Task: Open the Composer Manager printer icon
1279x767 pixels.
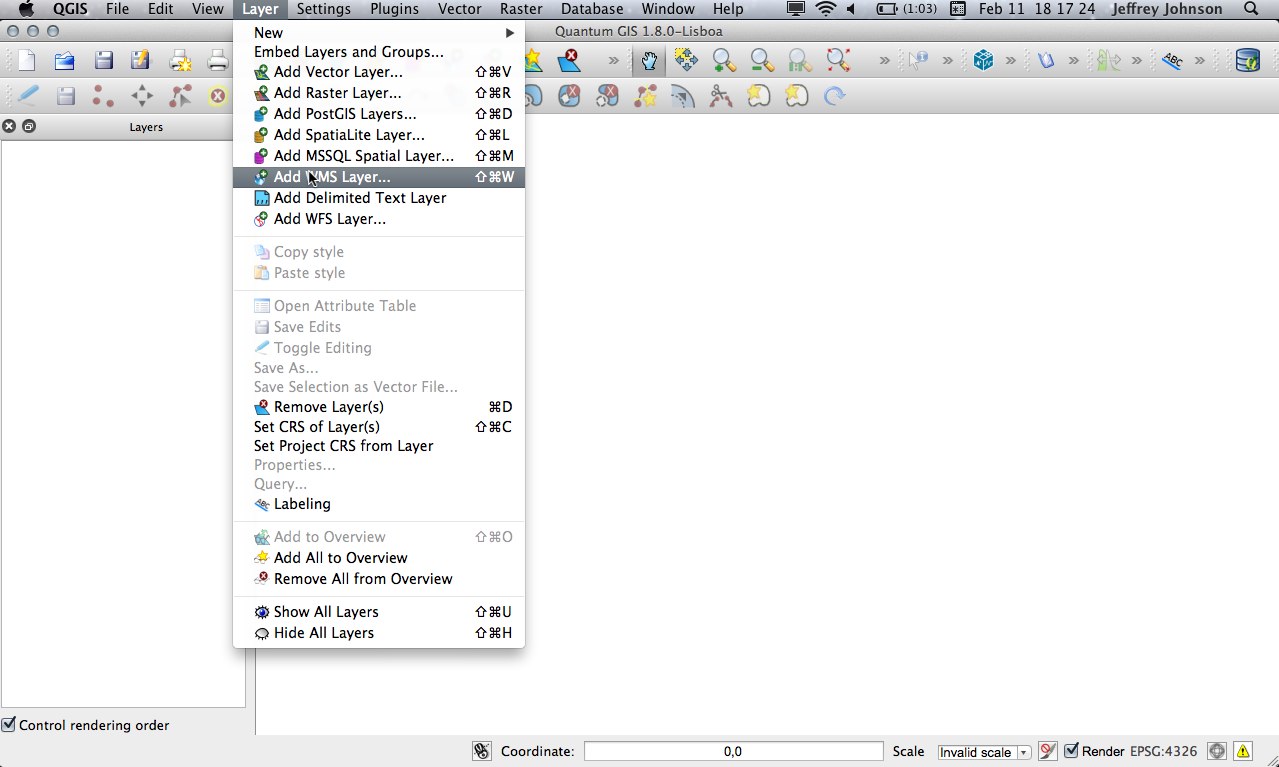Action: (218, 61)
